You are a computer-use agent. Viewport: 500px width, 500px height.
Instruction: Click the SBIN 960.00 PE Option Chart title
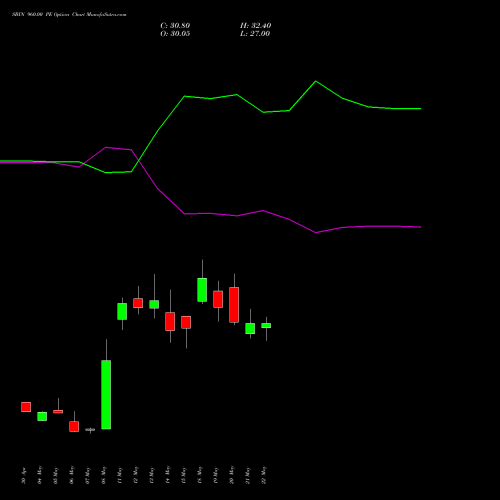tap(69, 15)
